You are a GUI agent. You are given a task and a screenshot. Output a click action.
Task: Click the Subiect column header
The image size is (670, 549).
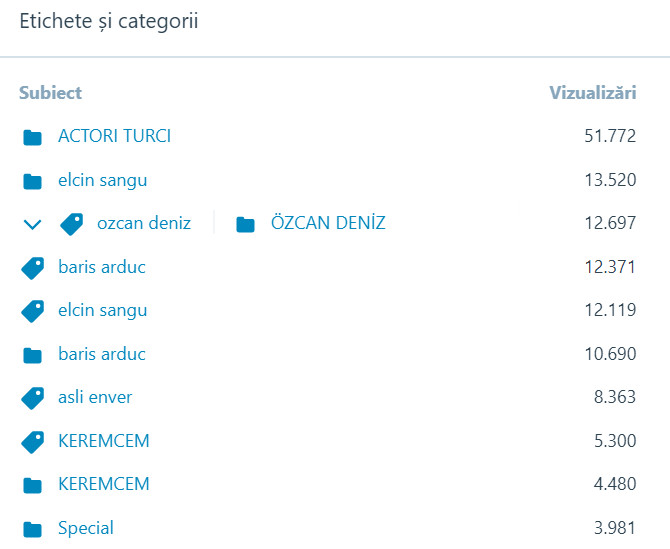point(50,93)
